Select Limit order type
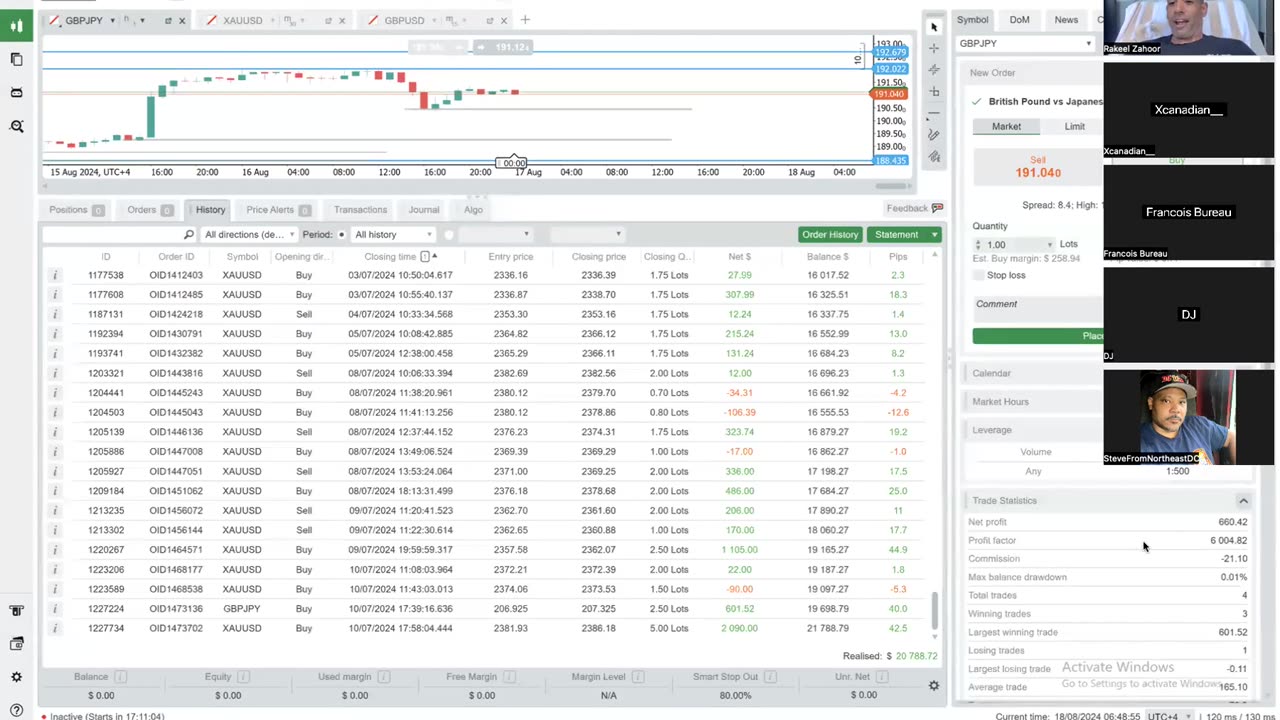 coord(1074,126)
